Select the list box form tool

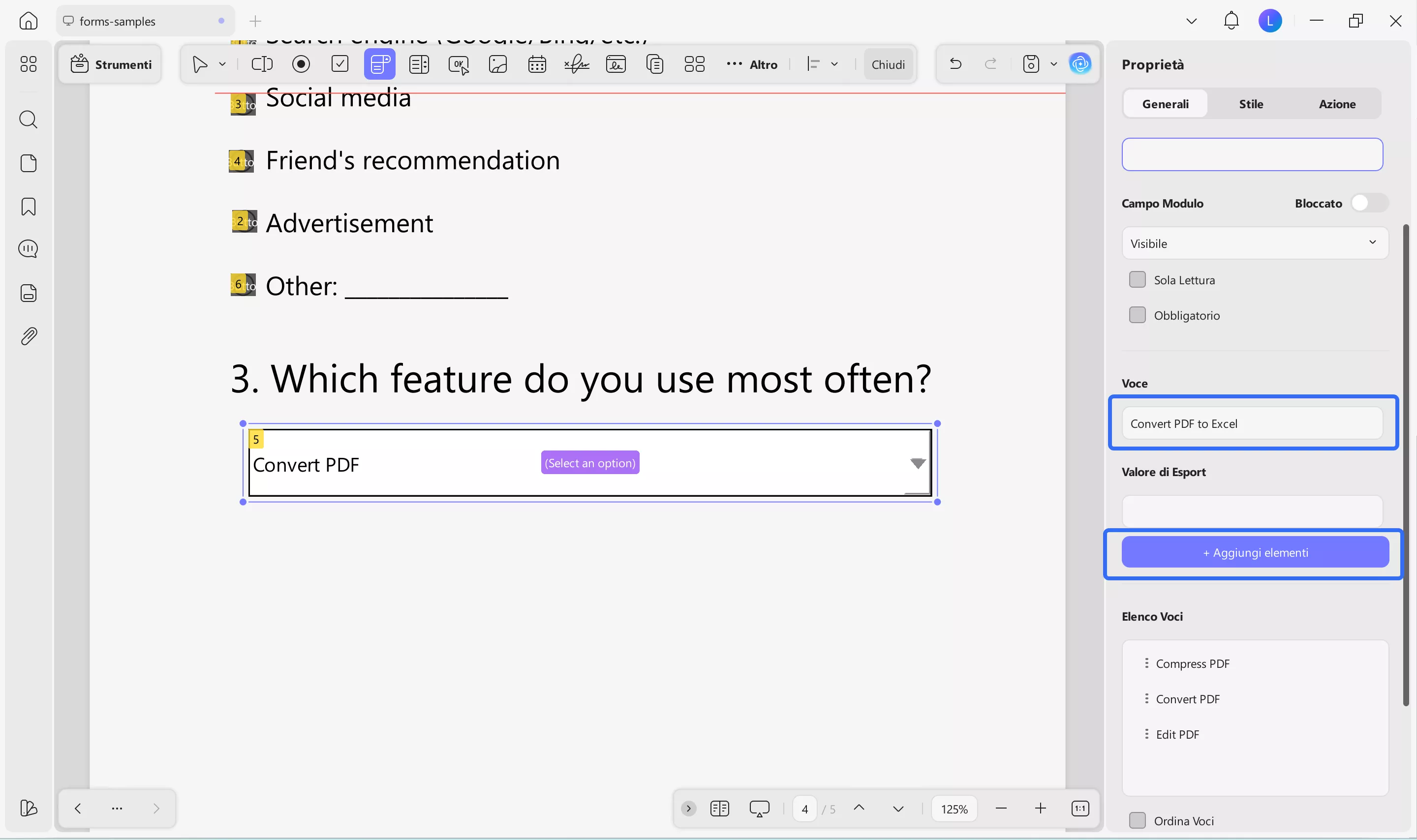click(x=418, y=64)
